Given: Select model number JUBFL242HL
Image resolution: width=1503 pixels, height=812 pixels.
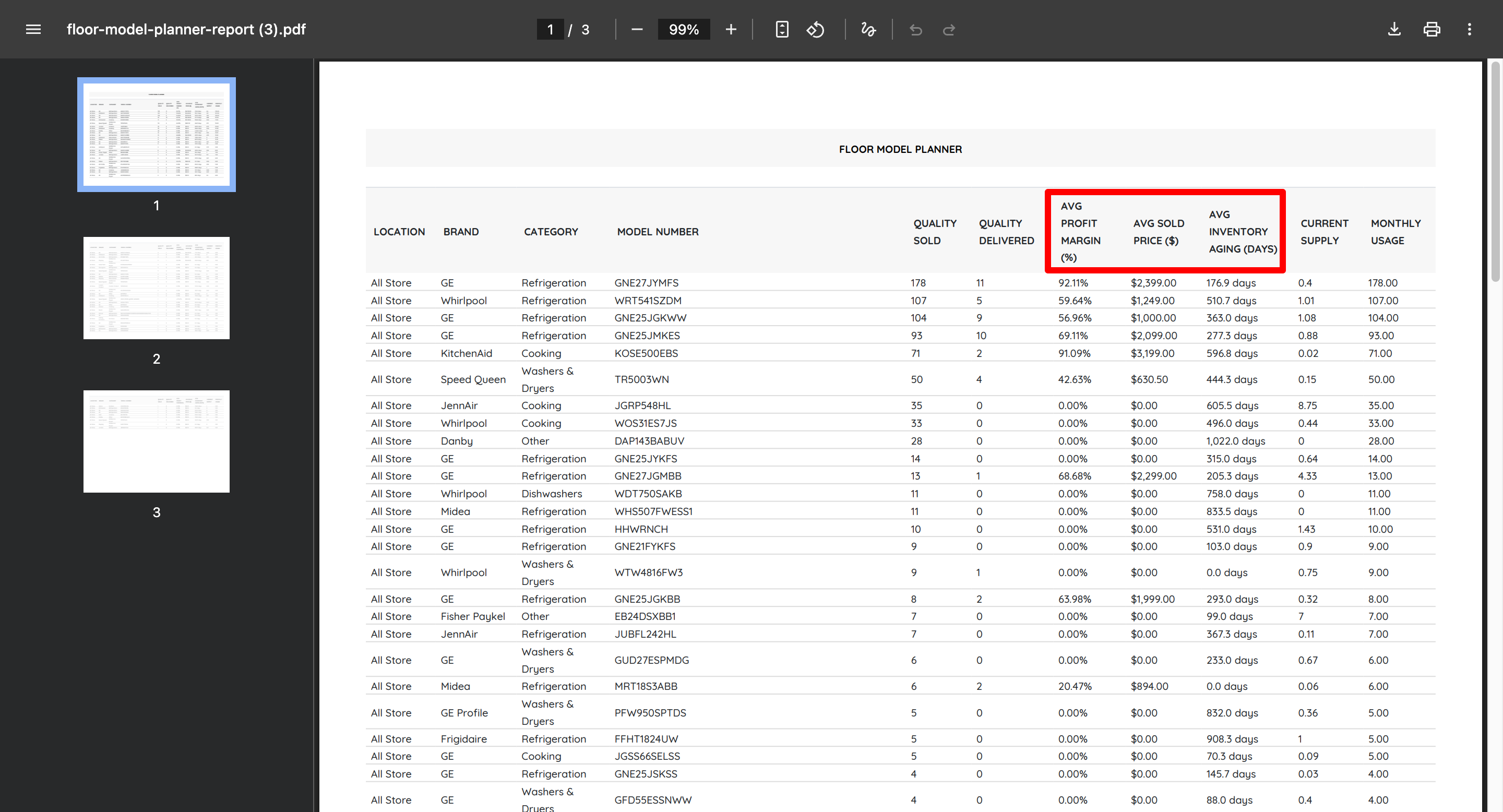Looking at the screenshot, I should click(x=646, y=634).
